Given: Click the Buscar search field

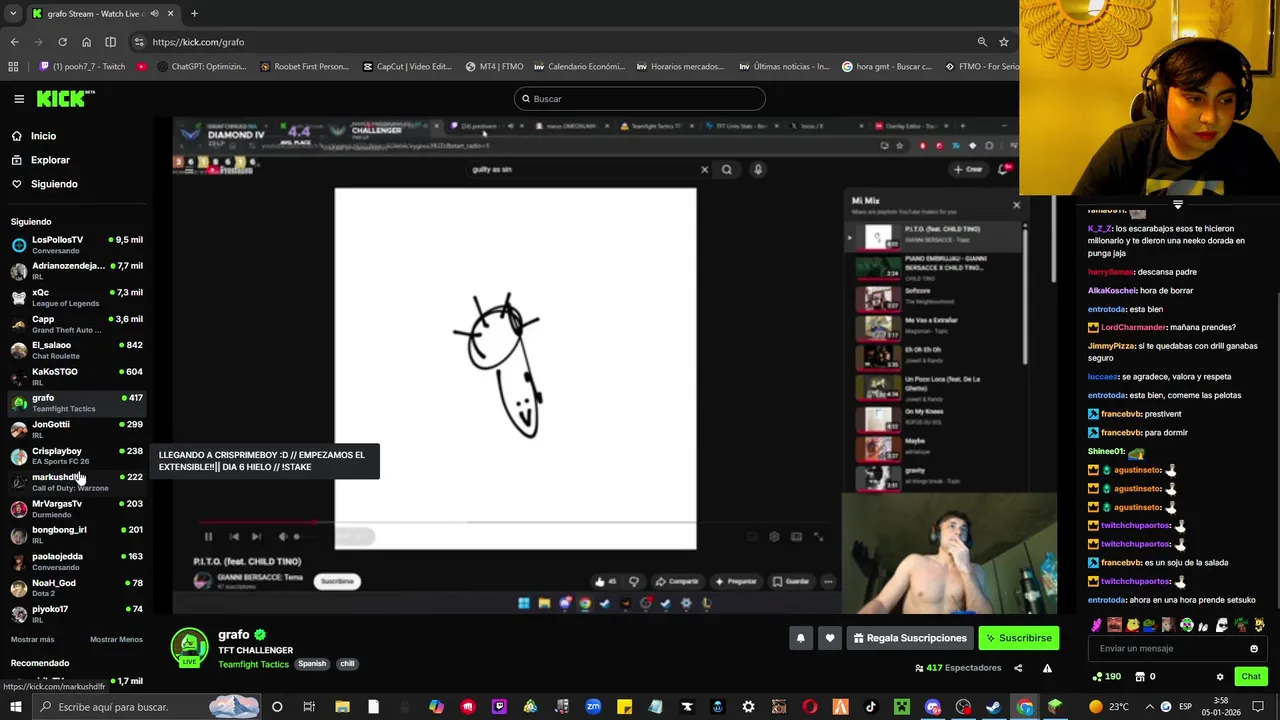Looking at the screenshot, I should tap(640, 99).
